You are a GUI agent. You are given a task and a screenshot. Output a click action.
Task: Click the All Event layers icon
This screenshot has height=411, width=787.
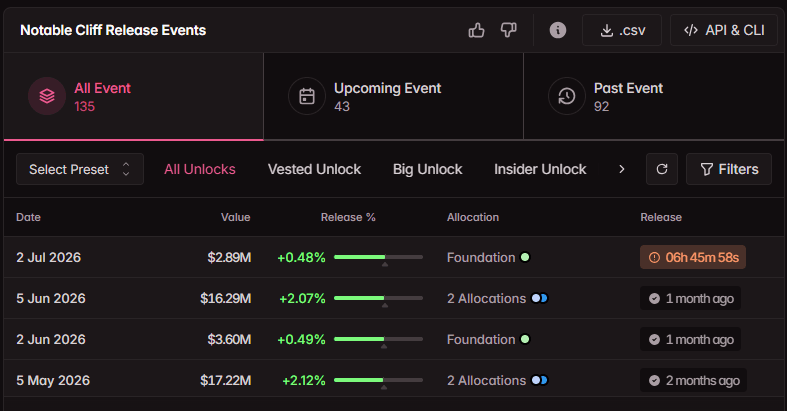(47, 96)
